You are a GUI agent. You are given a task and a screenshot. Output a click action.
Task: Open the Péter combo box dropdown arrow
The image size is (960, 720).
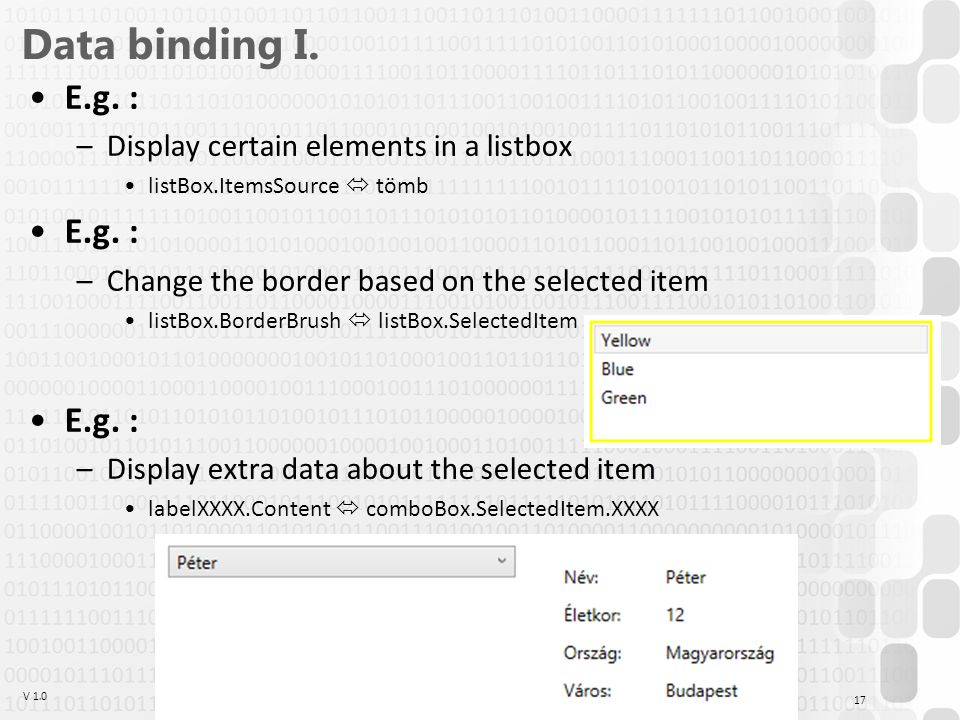click(501, 561)
